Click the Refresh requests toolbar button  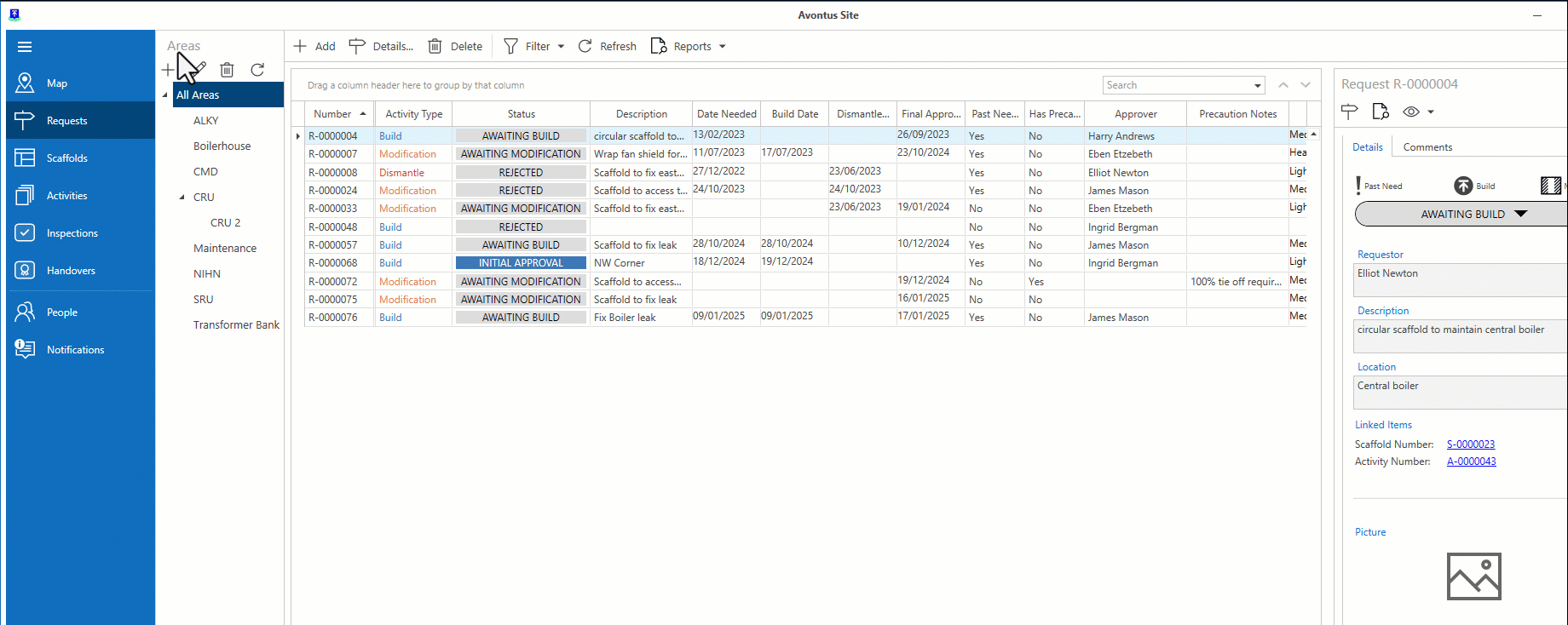coord(607,47)
